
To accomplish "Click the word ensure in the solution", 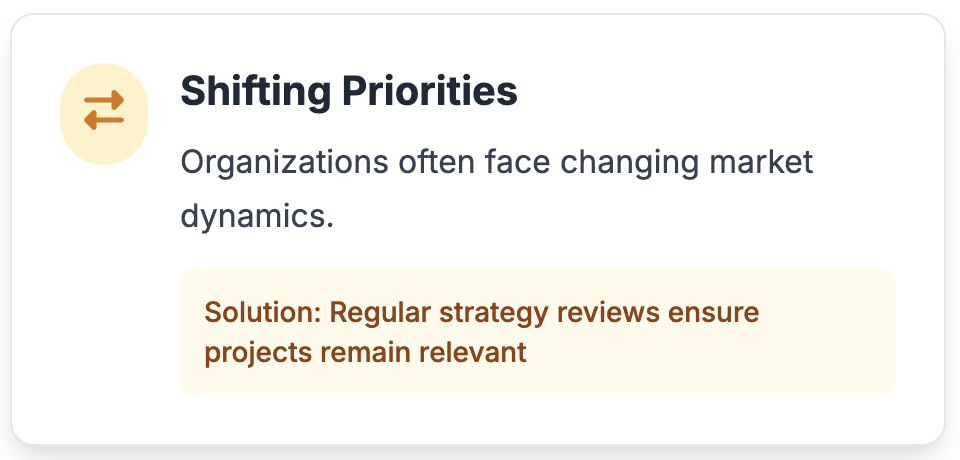I will pos(713,314).
